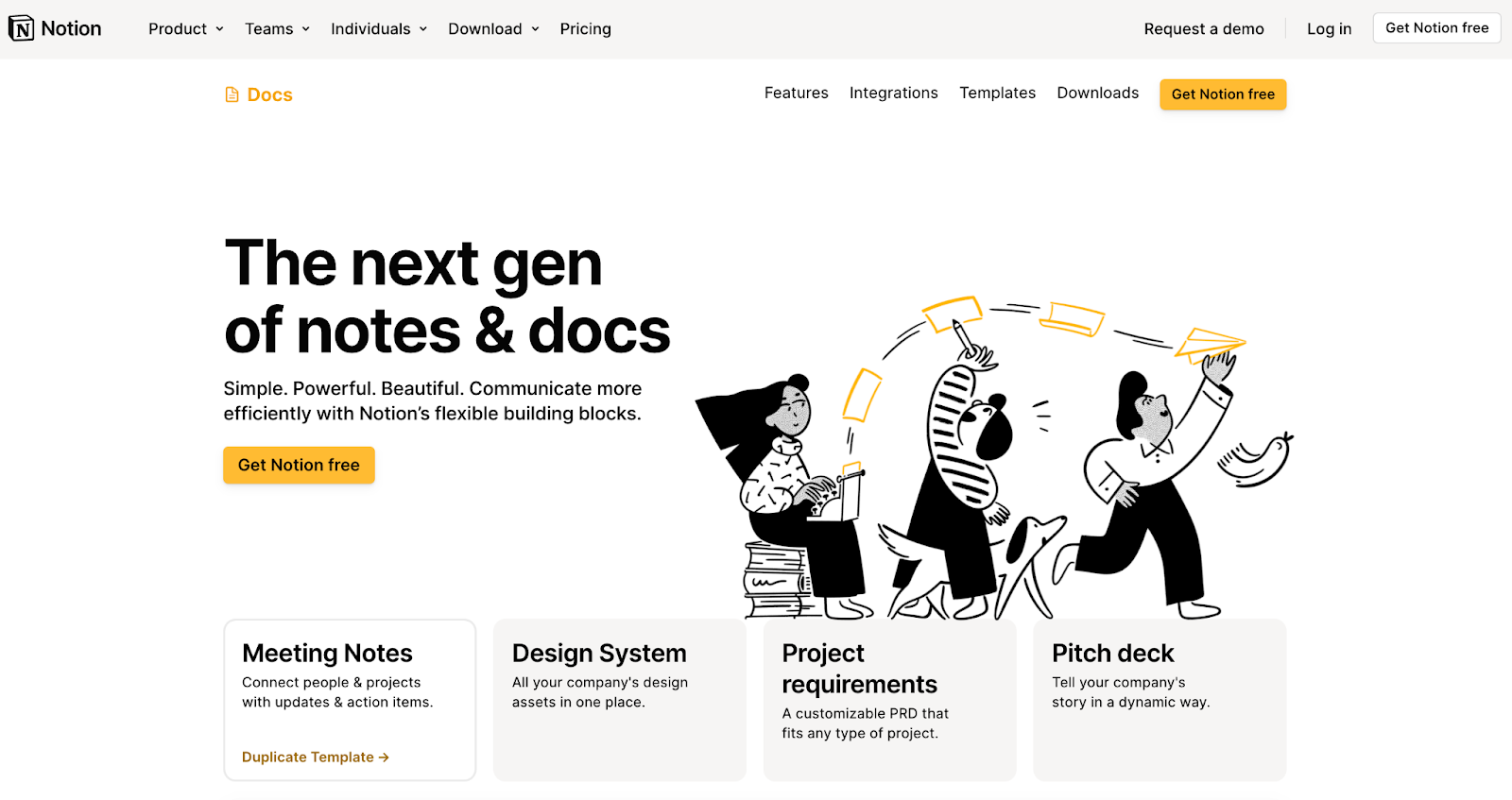Open the Download dropdown menu
The image size is (1512, 800).
pos(494,29)
